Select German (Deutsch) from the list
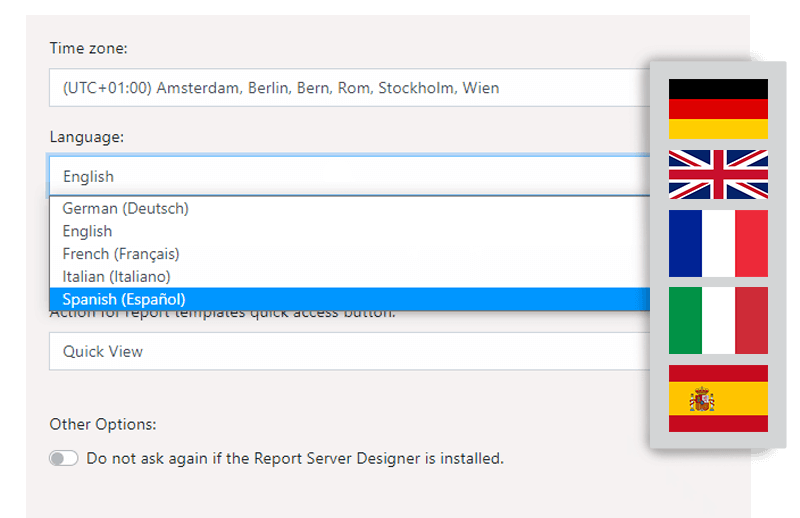 point(349,208)
